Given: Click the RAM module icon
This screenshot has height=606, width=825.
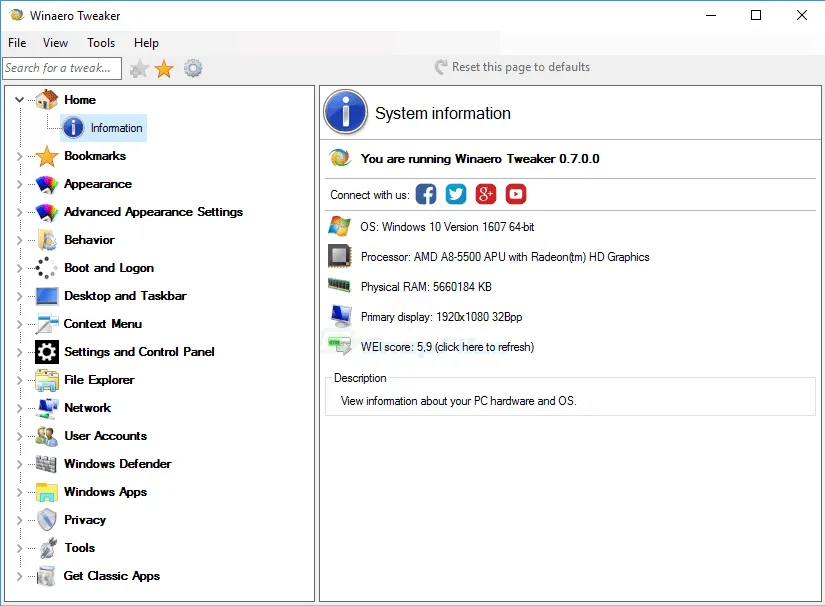Looking at the screenshot, I should 339,285.
